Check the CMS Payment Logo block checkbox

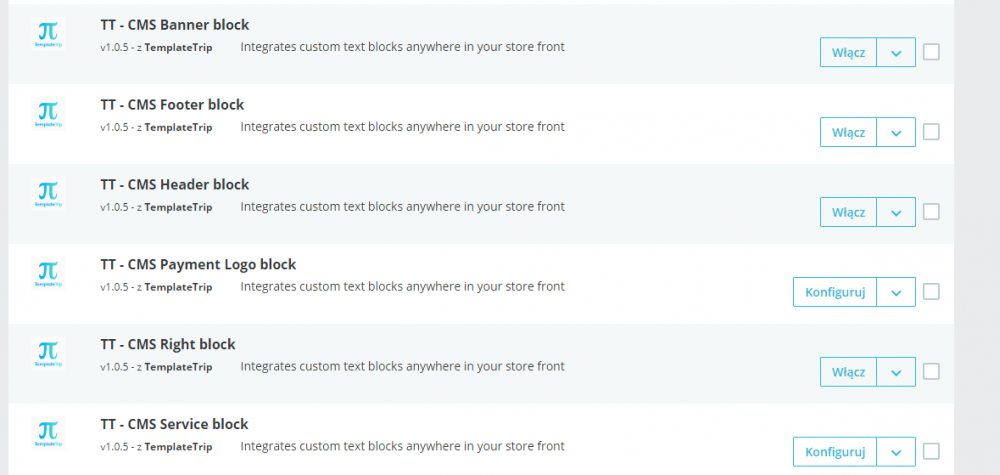[931, 292]
